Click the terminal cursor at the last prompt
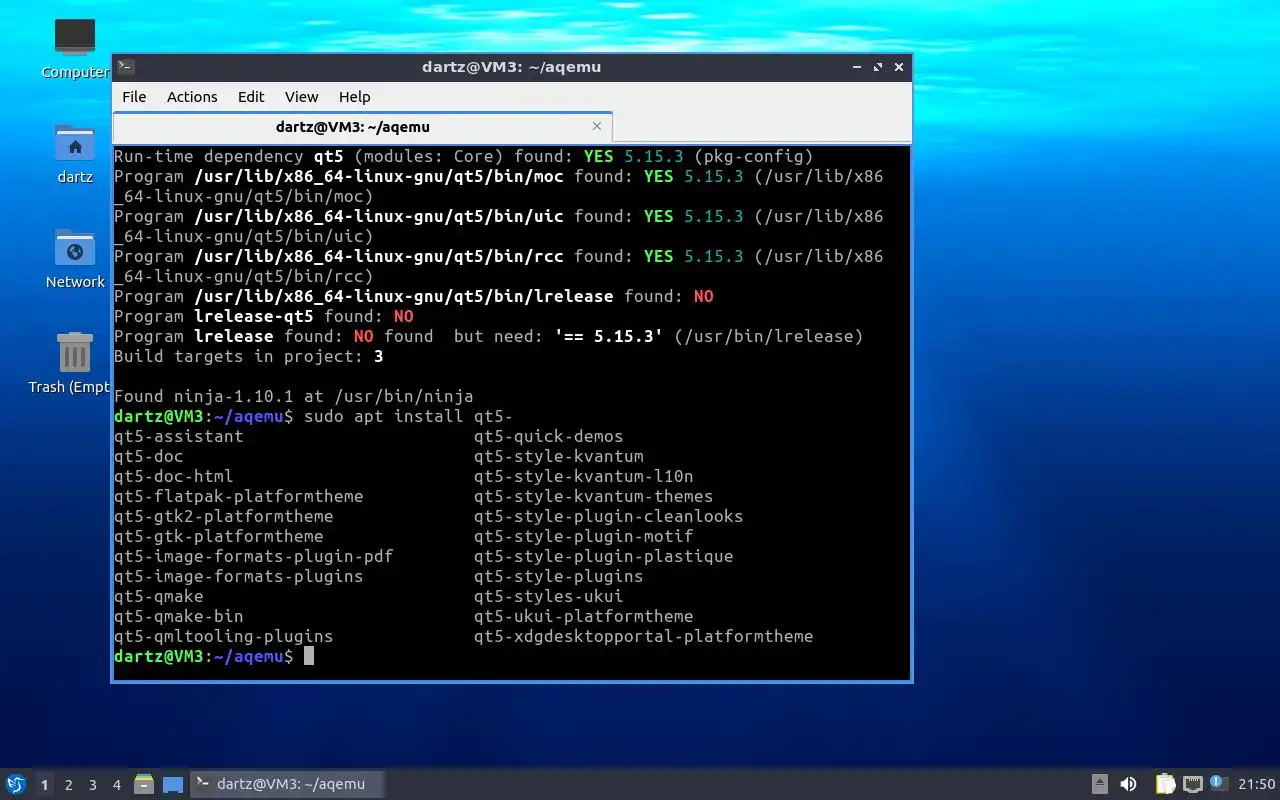Viewport: 1280px width, 800px height. click(309, 656)
